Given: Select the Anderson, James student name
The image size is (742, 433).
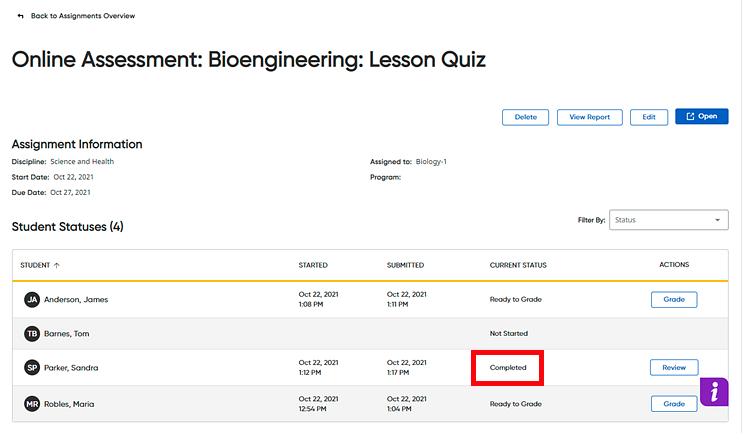Looking at the screenshot, I should click(x=76, y=300).
